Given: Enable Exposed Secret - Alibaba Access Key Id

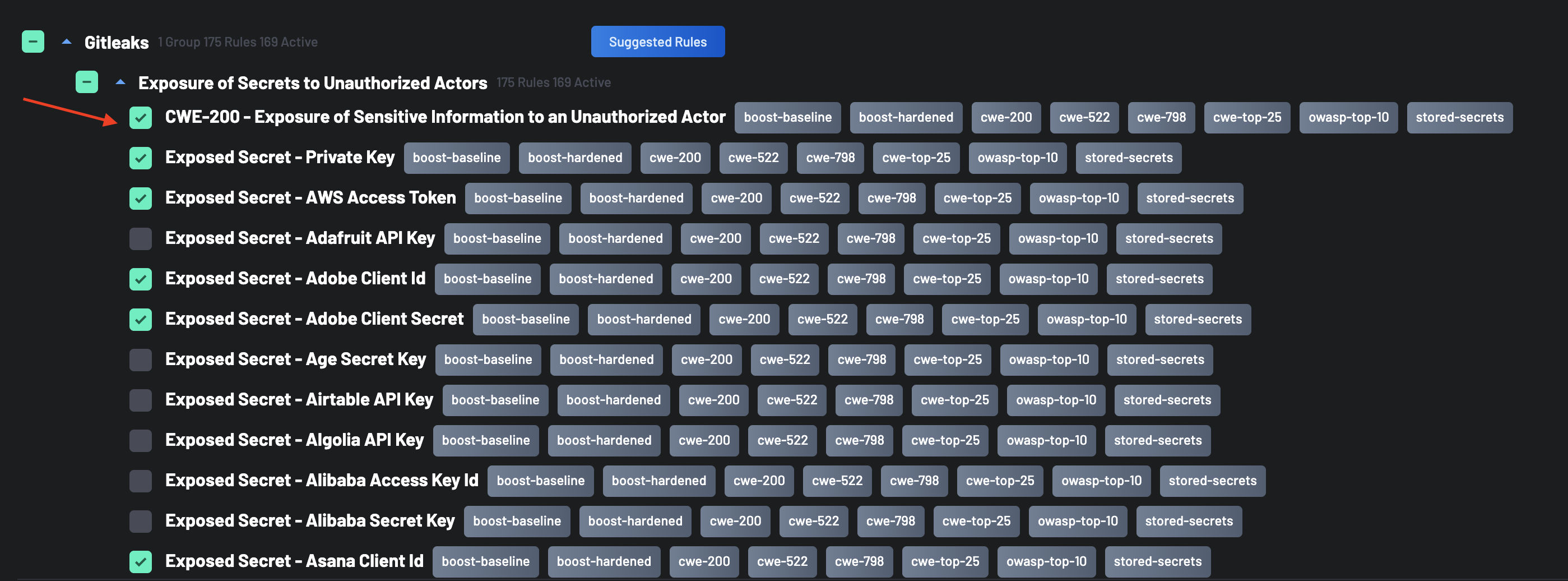Looking at the screenshot, I should click(141, 481).
